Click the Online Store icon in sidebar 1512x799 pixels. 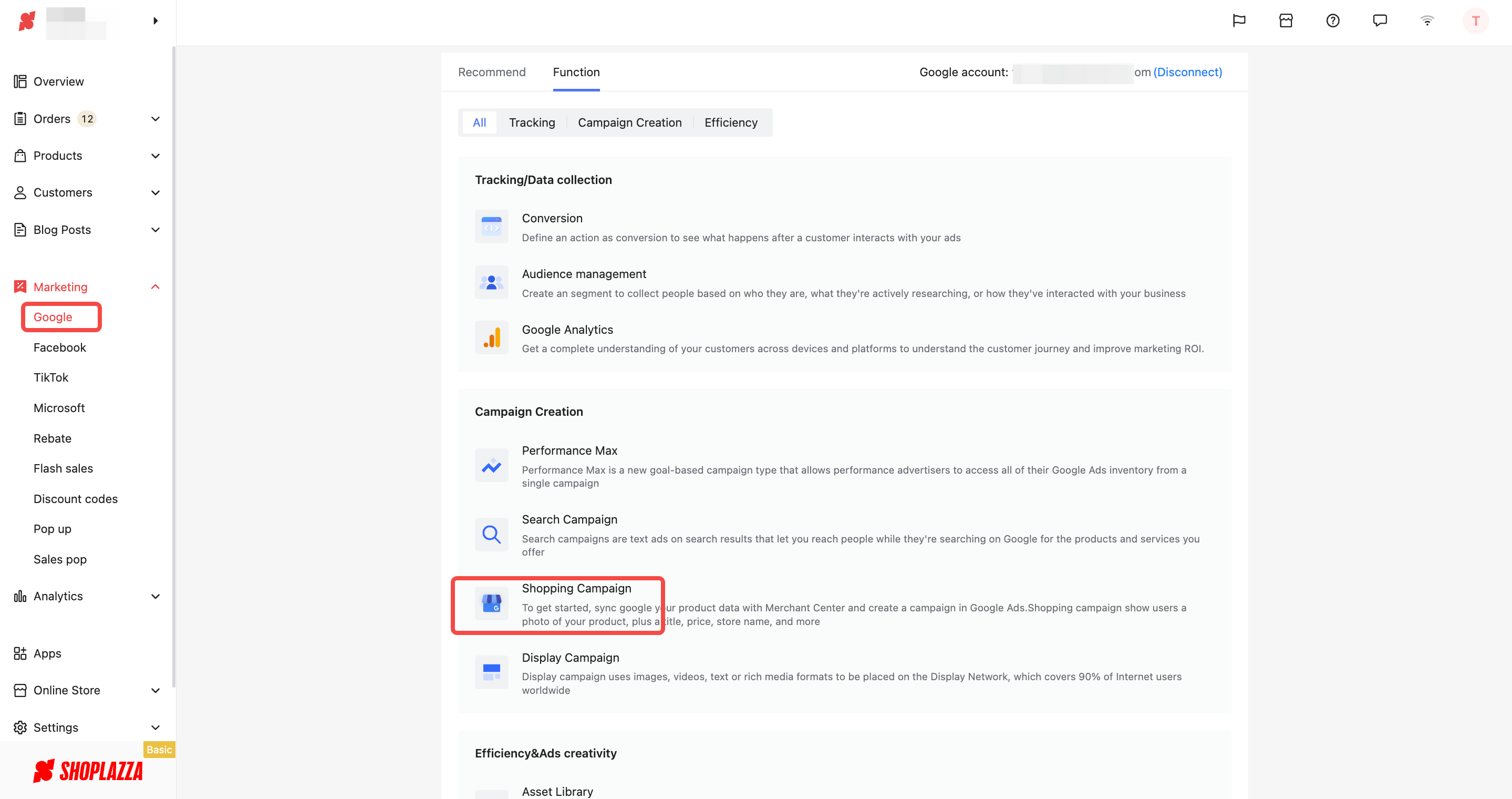(20, 690)
